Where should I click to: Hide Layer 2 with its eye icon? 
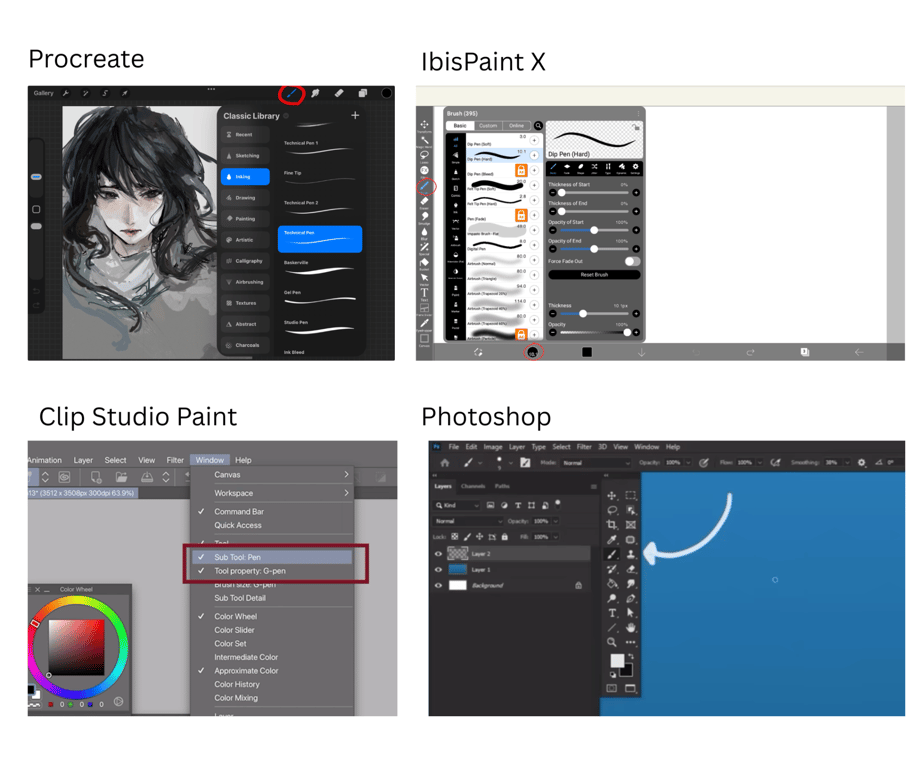(438, 554)
